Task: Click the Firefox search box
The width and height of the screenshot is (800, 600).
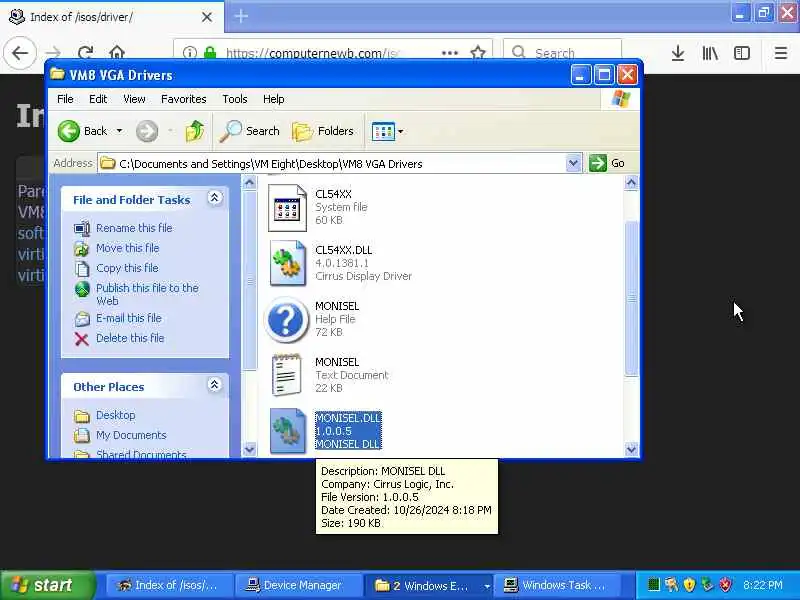Action: [562, 53]
